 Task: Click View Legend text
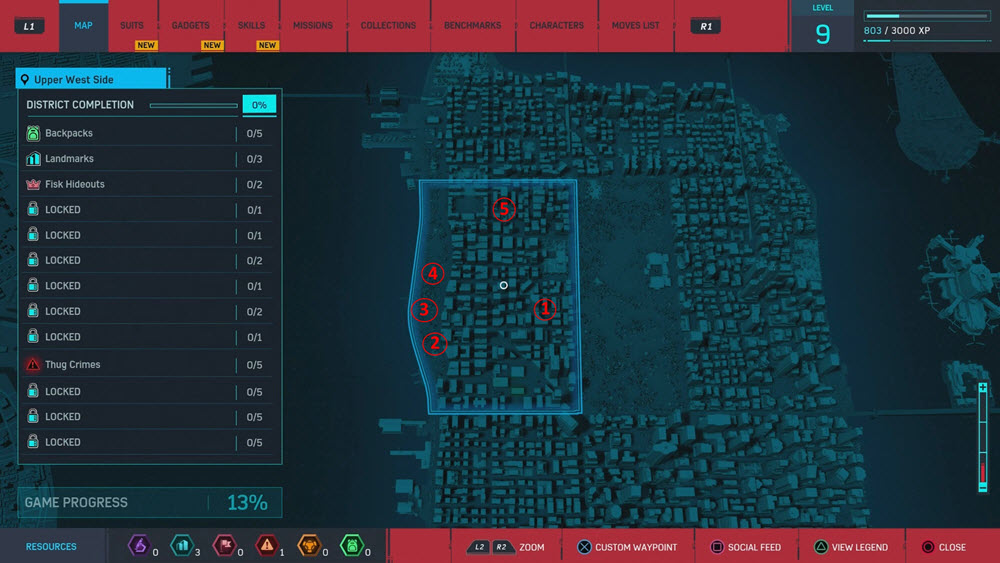click(x=860, y=547)
